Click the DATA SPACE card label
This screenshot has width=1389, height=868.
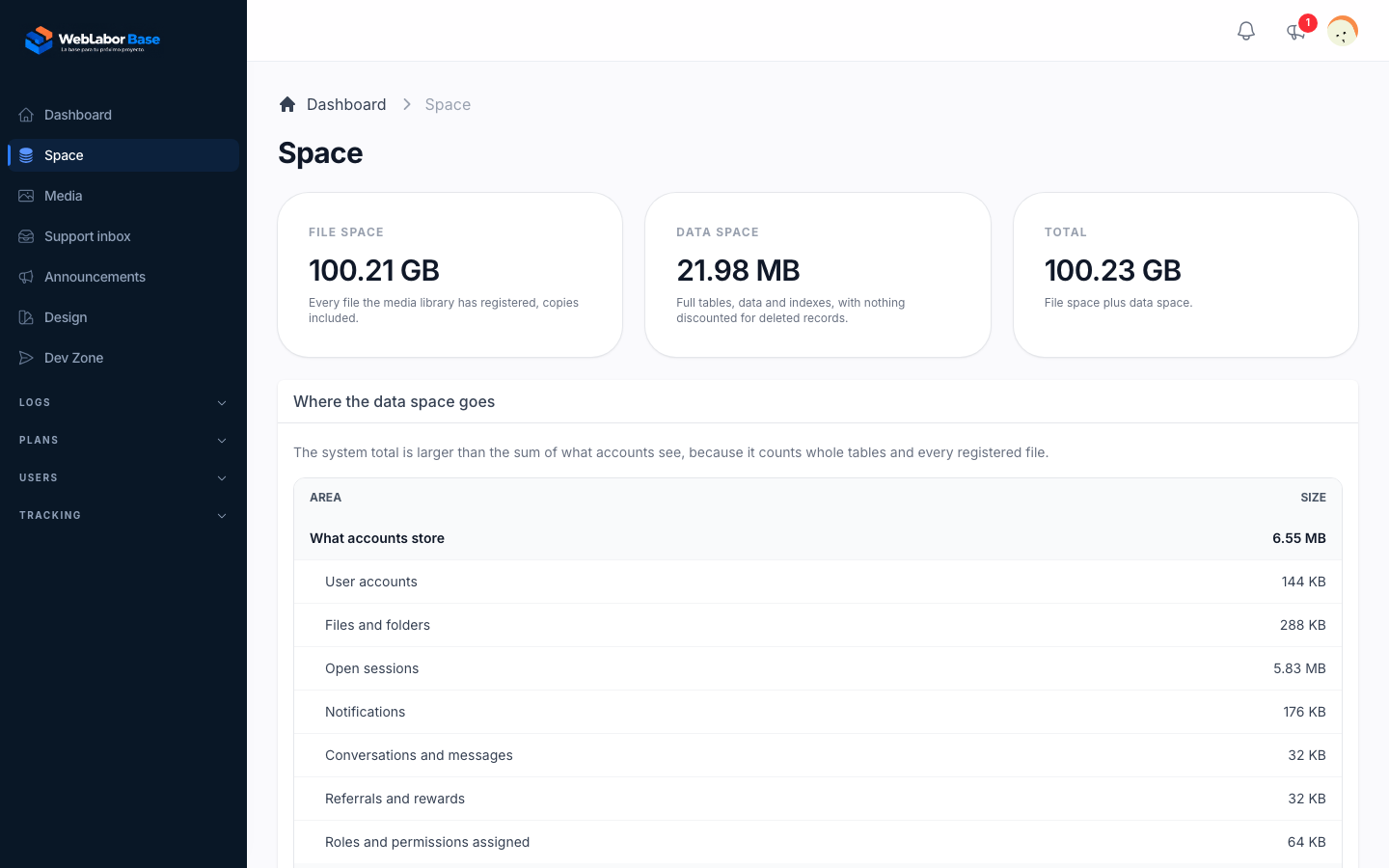718,232
